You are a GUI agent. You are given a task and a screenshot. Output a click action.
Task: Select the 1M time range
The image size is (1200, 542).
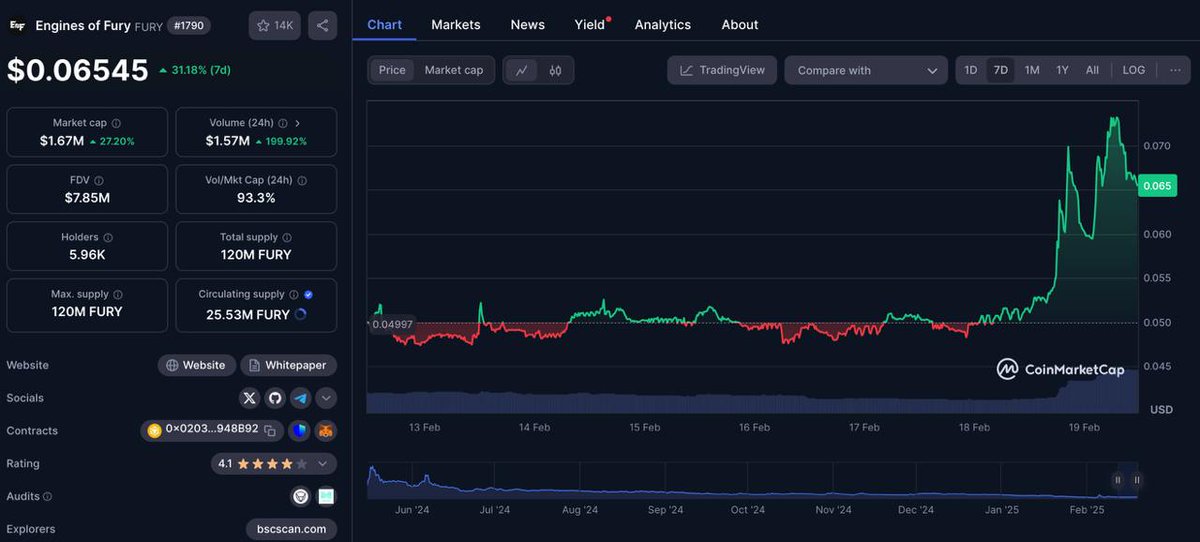(x=1032, y=70)
